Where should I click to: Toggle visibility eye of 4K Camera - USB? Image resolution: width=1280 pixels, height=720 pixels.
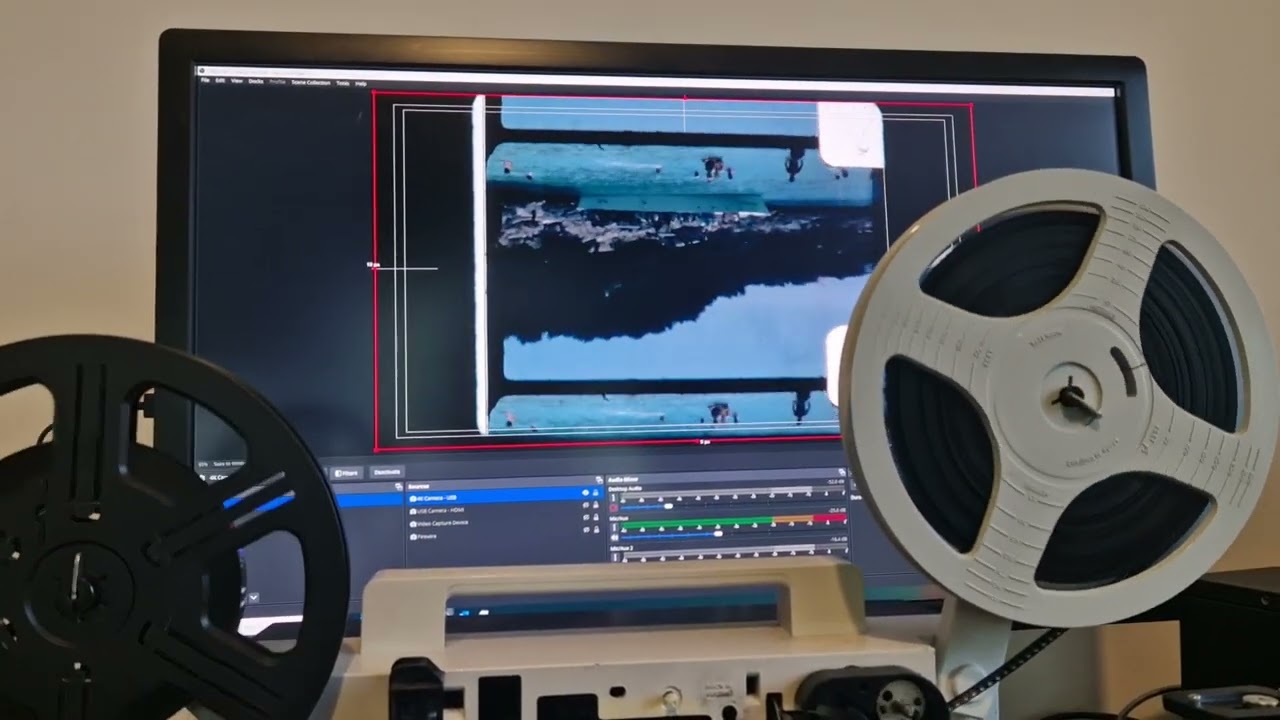click(x=586, y=492)
